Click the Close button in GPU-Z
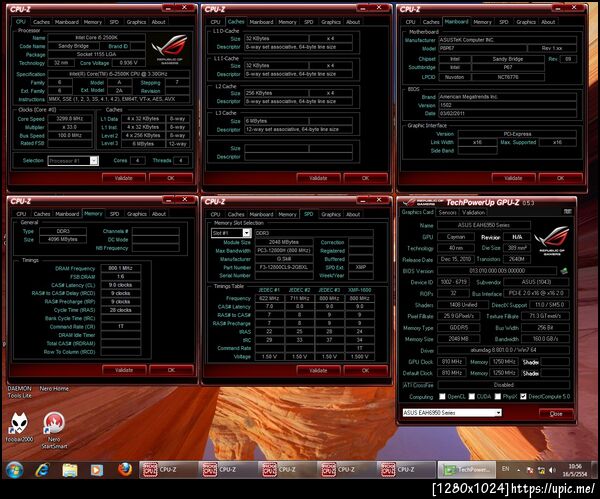Viewport: 600px width, 499px height. (x=556, y=414)
